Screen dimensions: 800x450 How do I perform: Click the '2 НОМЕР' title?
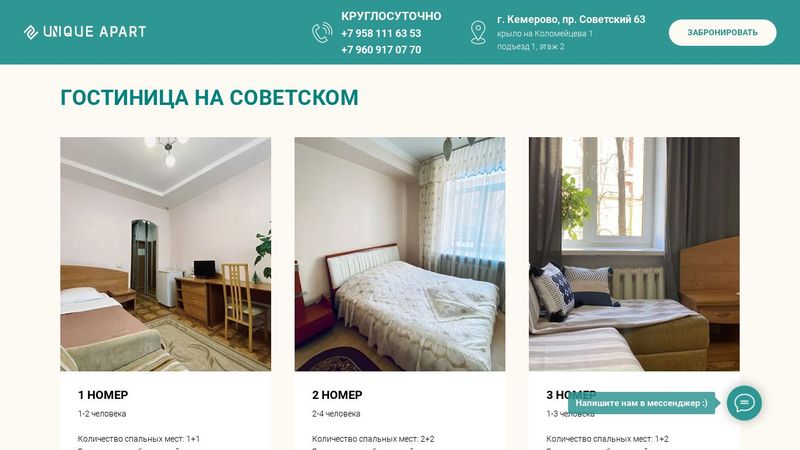[337, 395]
